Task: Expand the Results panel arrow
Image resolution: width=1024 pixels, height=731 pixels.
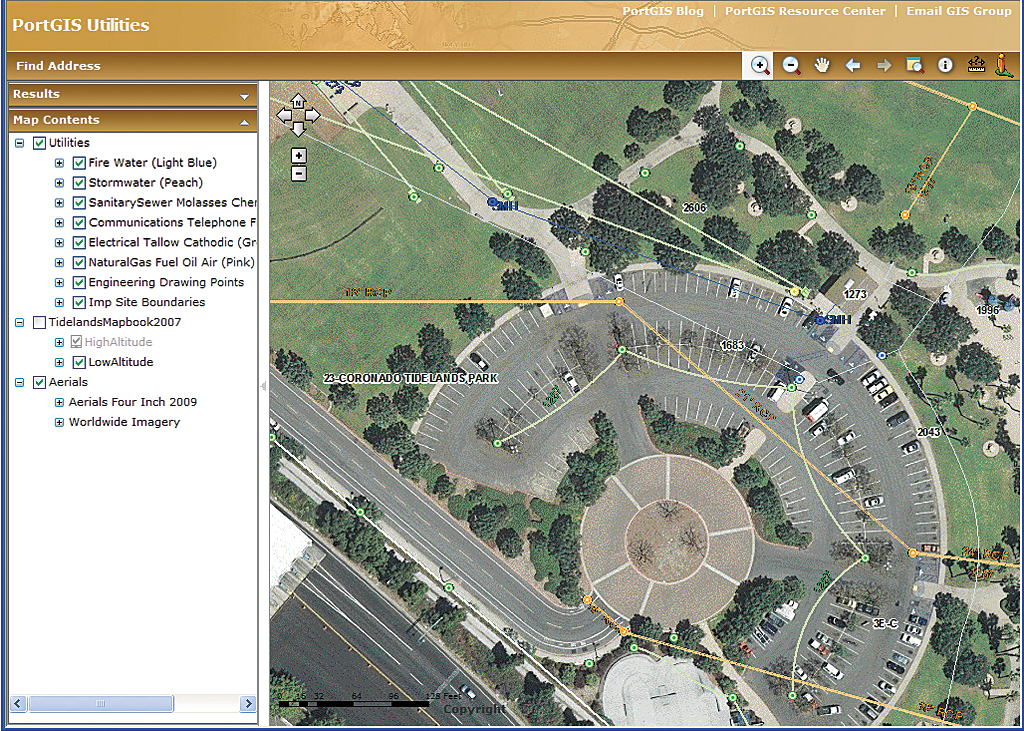Action: tap(245, 97)
